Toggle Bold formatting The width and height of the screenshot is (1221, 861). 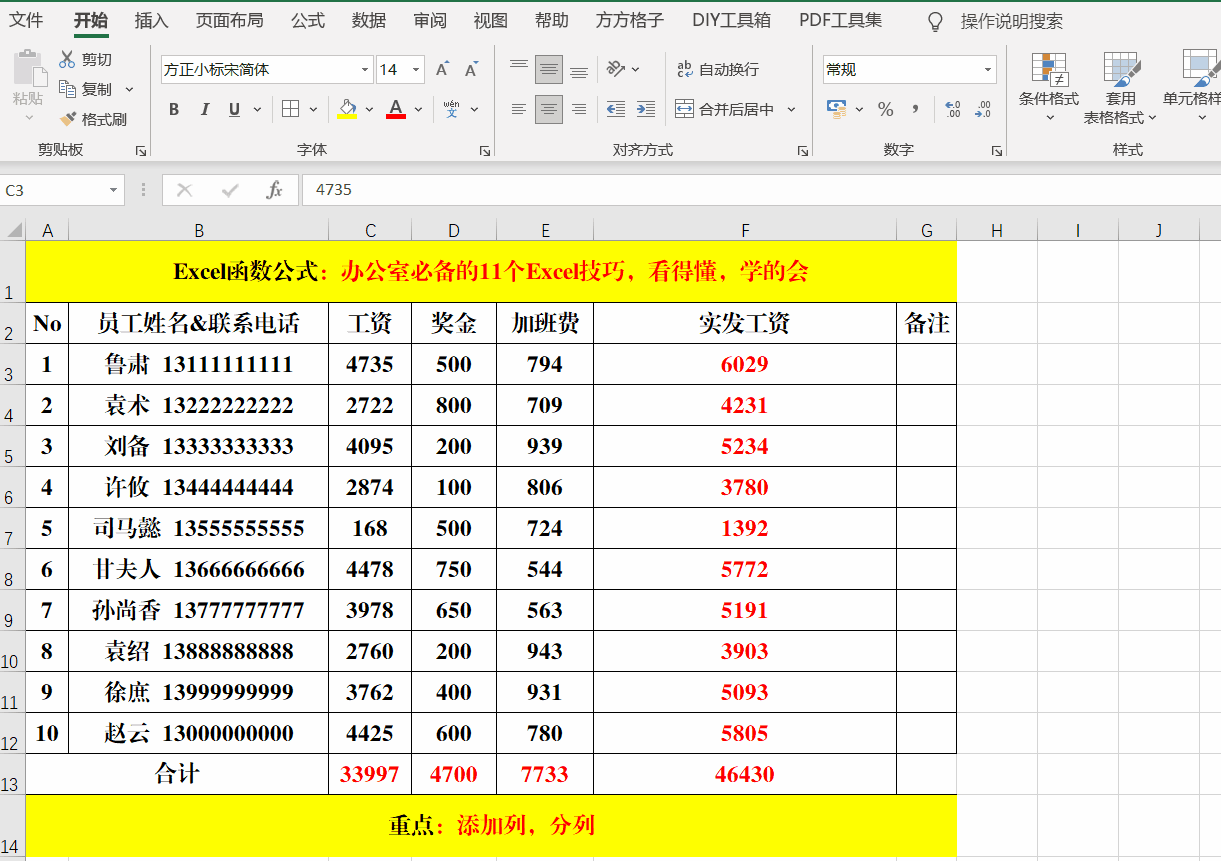pos(174,109)
